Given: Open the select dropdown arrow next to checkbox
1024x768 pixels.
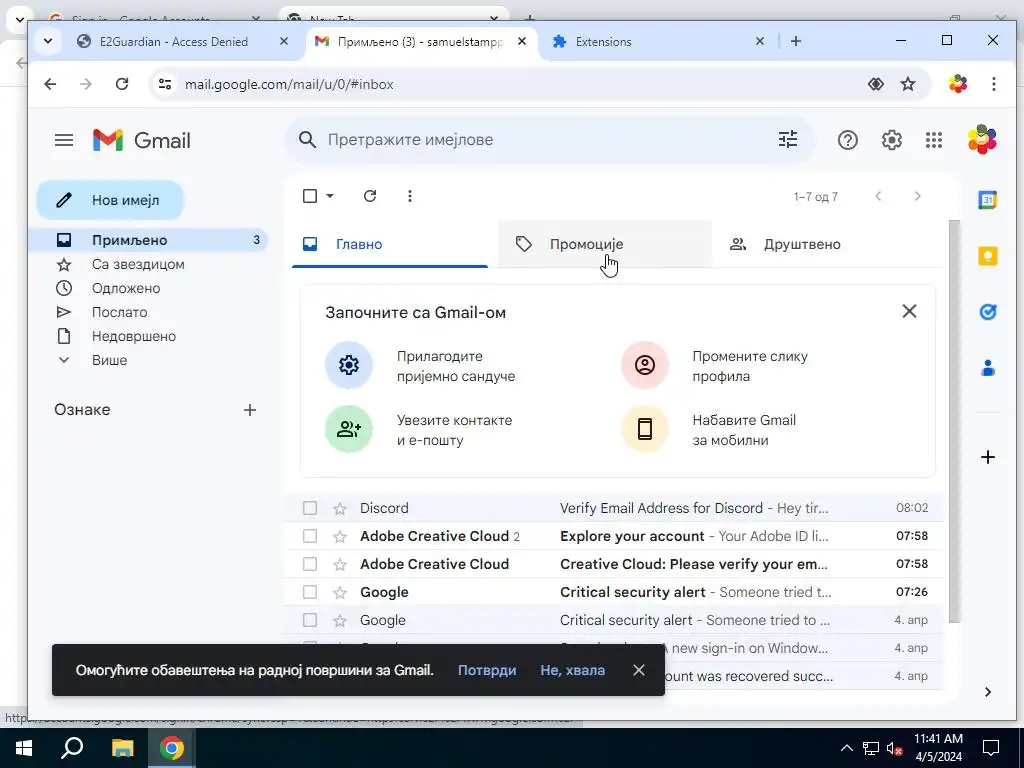Looking at the screenshot, I should point(330,196).
